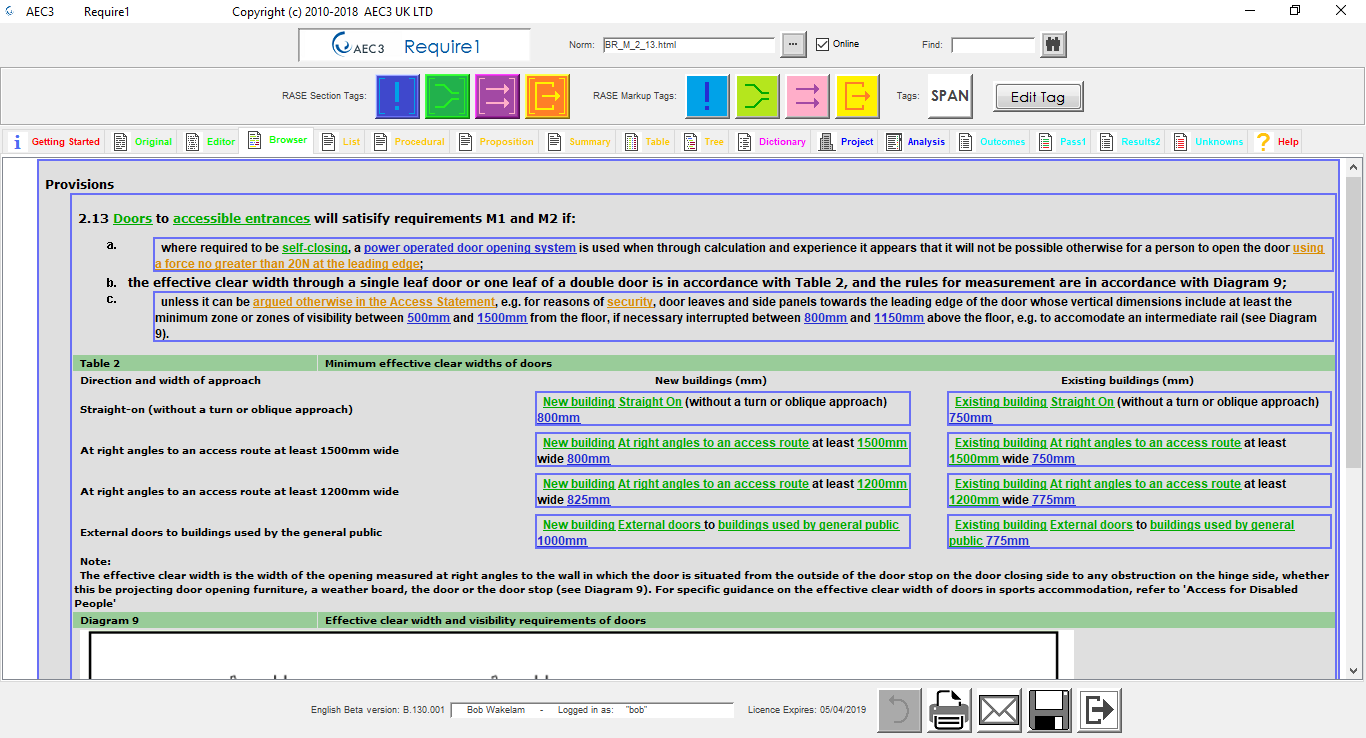Click the 'Table 2' header text
Viewport: 1366px width, 738px height.
[x=100, y=363]
